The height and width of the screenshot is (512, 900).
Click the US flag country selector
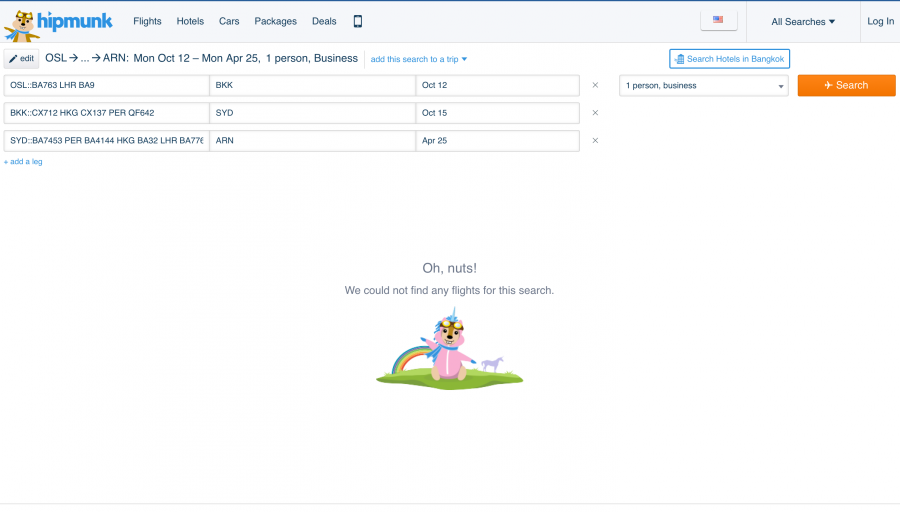[718, 20]
